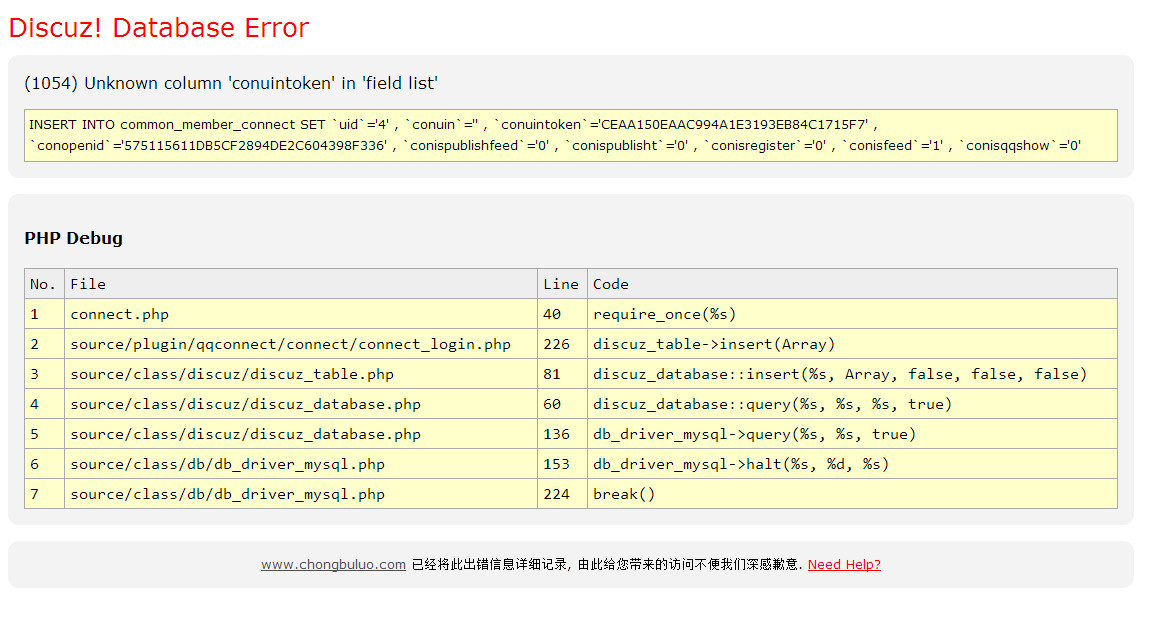
Task: Click db_driver_mysql.php in row 6
Action: pos(300,464)
